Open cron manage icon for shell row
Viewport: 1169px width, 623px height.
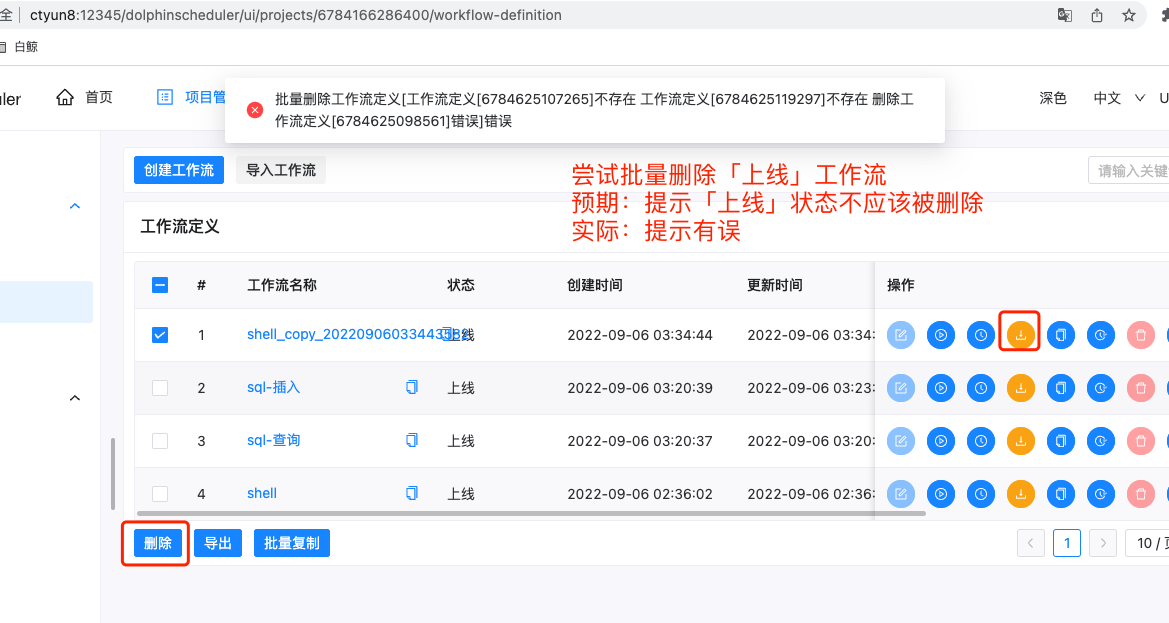tap(1100, 493)
